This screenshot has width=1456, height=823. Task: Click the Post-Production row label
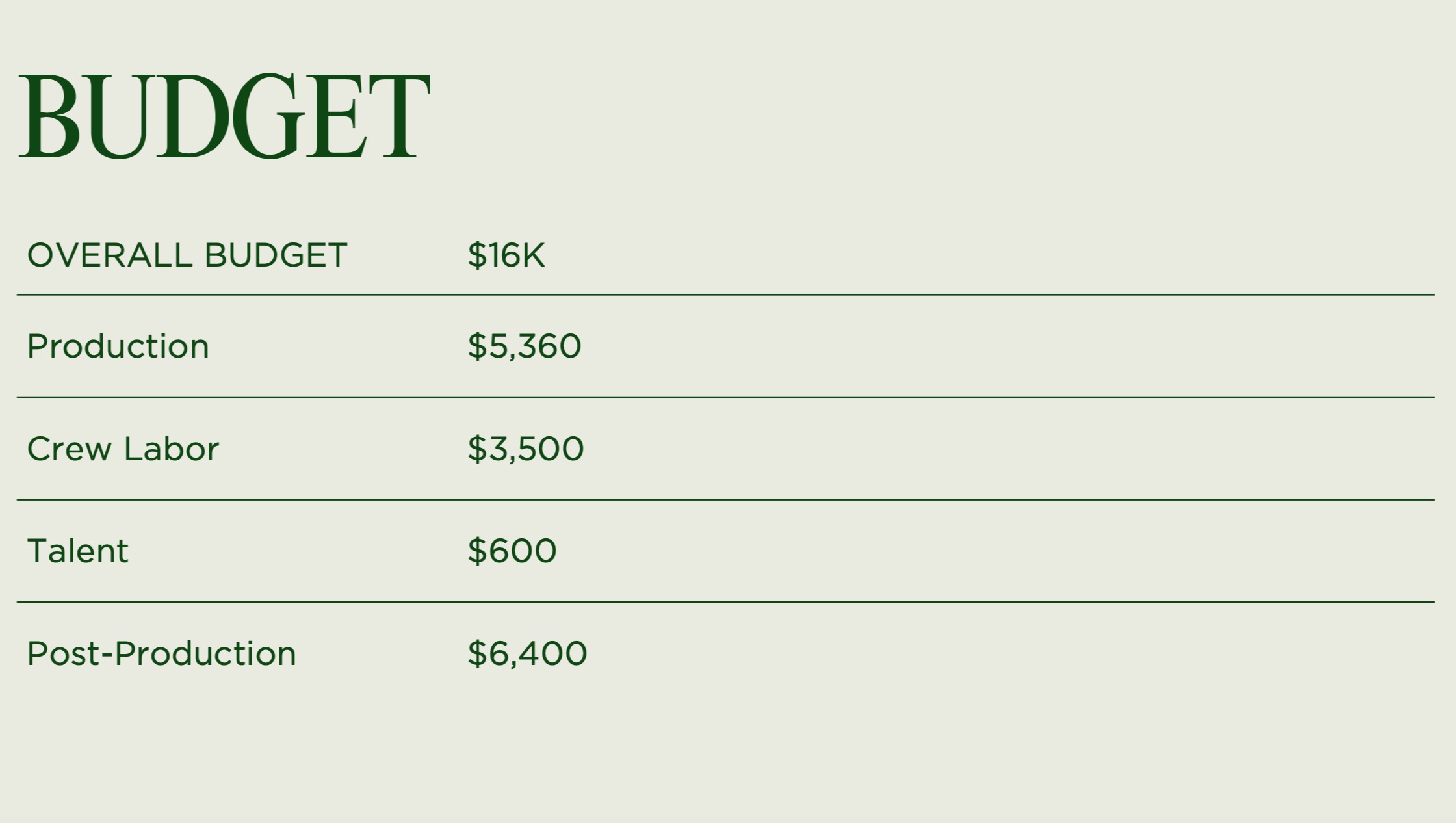tap(161, 654)
